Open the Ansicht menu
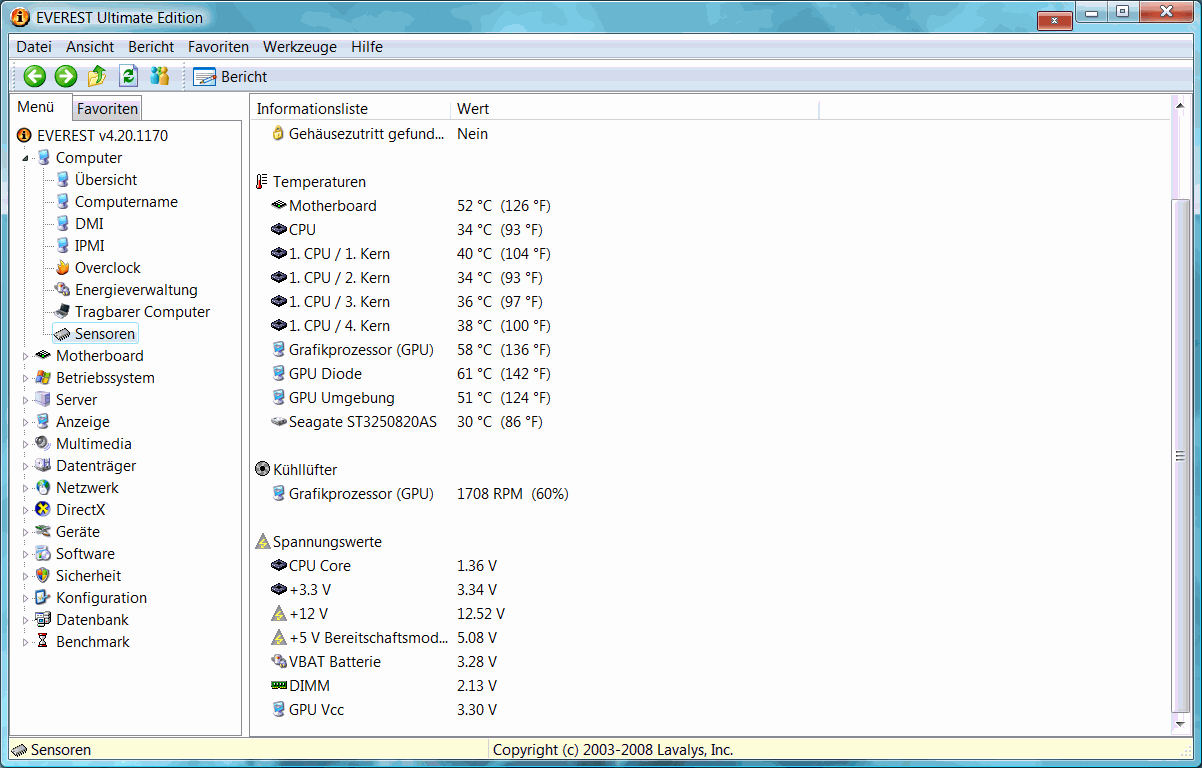 (x=90, y=47)
